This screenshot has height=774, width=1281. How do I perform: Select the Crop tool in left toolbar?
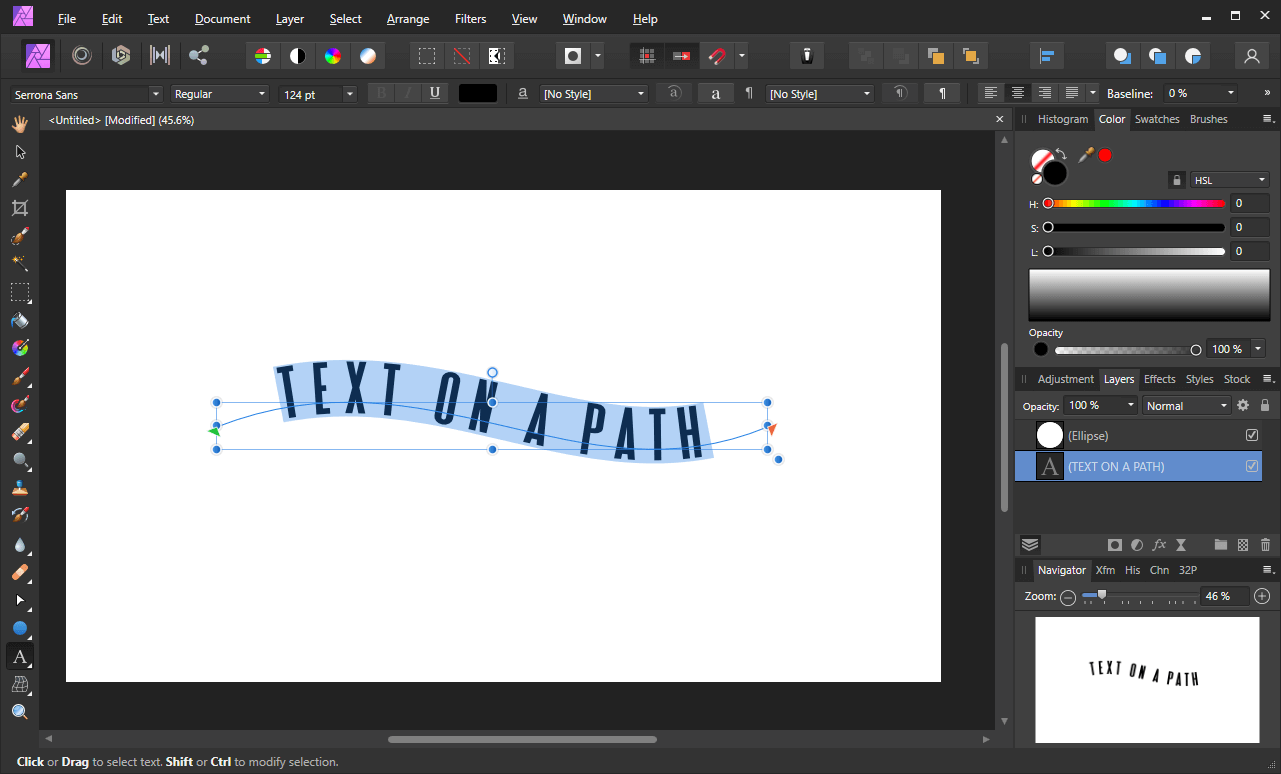coord(19,208)
